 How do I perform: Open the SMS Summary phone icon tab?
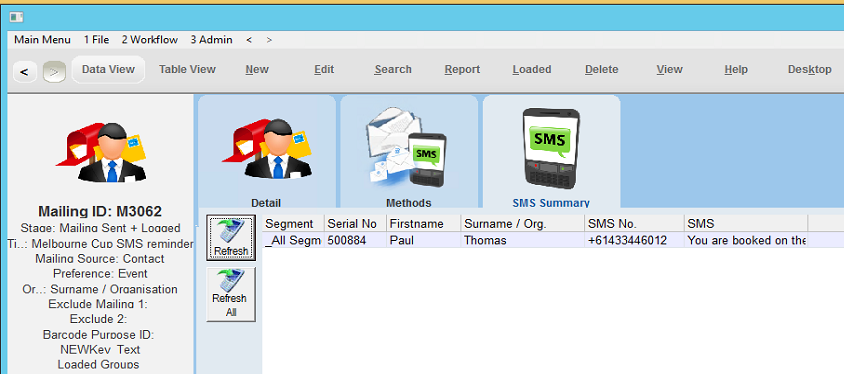point(551,153)
